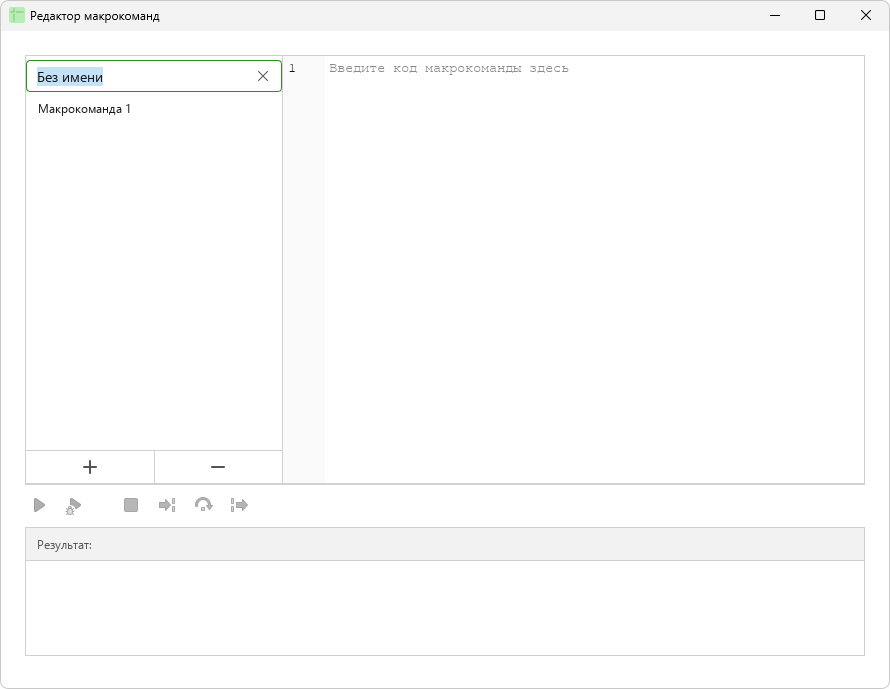Close the Редактор макрокоманд window
Viewport: 890px width, 689px height.
[x=866, y=15]
